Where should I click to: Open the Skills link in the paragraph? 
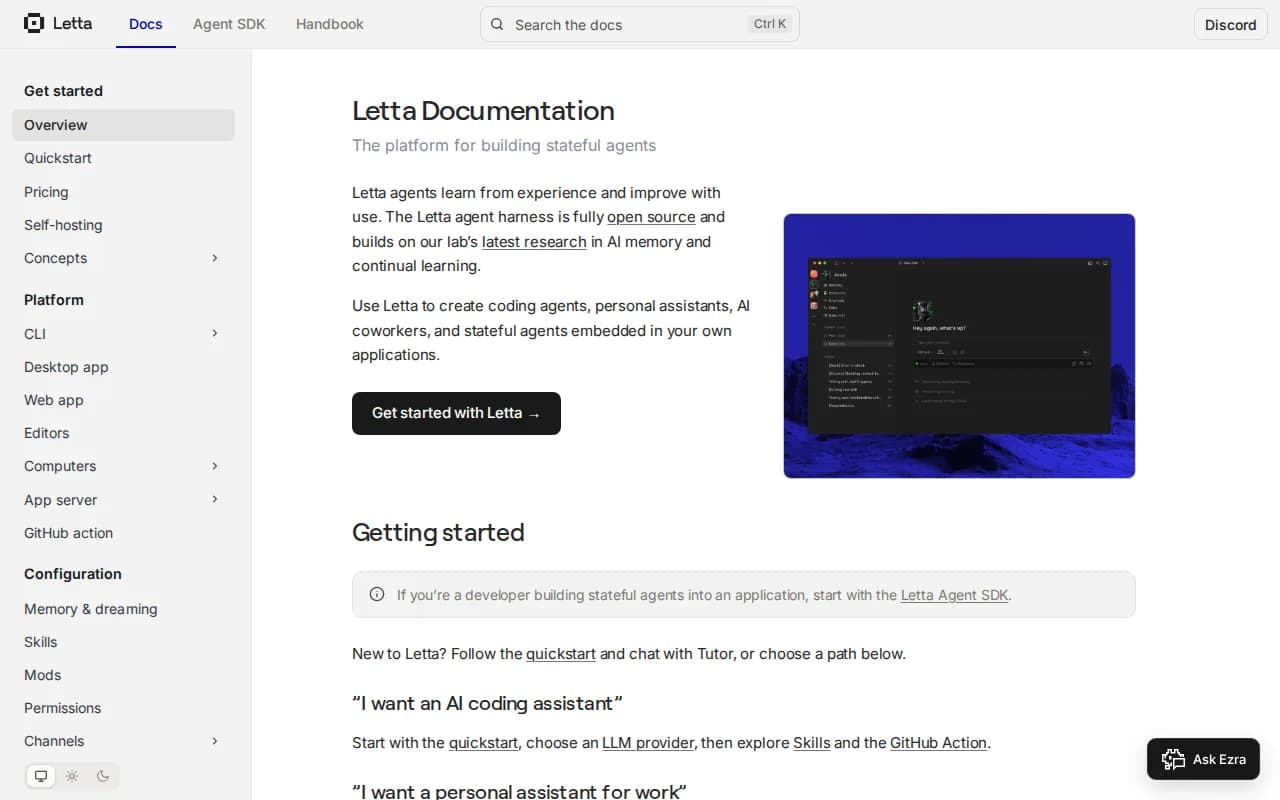coord(812,743)
